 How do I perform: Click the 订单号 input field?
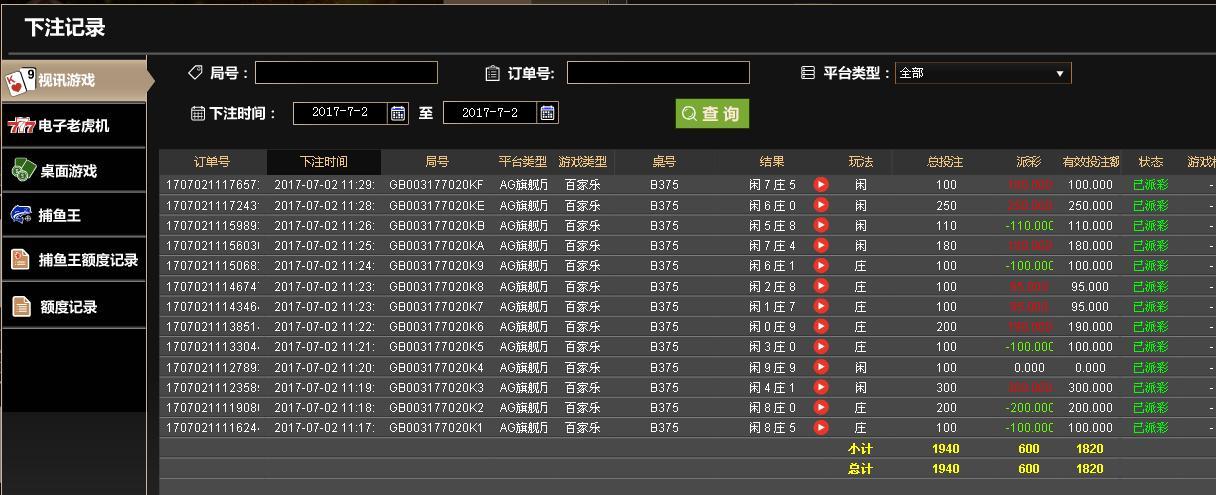tap(658, 73)
